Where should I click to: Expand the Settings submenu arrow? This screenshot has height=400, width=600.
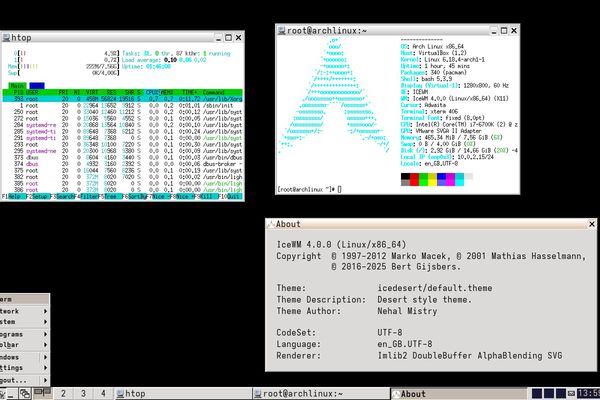coord(46,368)
